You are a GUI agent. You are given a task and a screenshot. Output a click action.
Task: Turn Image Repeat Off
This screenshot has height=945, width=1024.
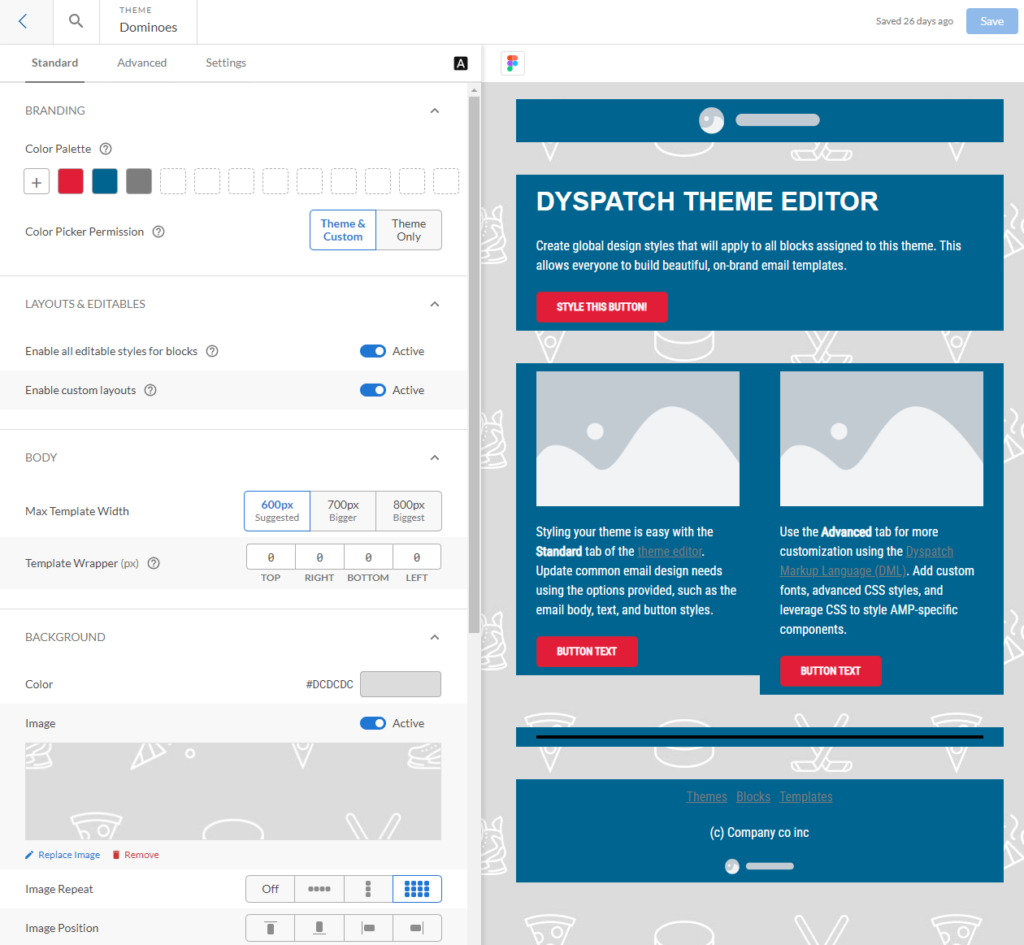point(270,889)
